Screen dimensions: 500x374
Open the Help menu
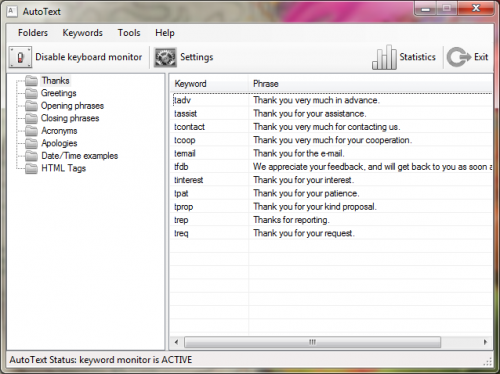point(165,33)
